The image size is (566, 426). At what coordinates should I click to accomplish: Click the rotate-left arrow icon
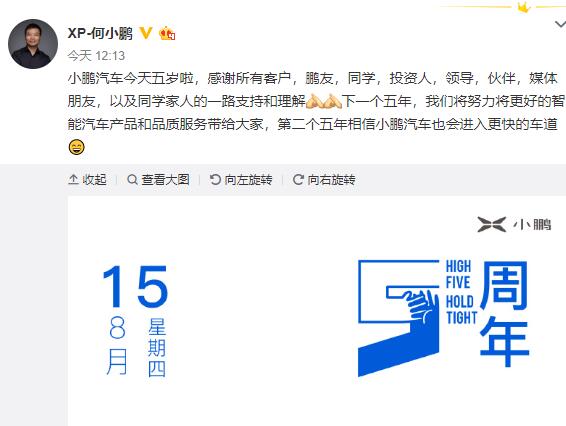(215, 179)
